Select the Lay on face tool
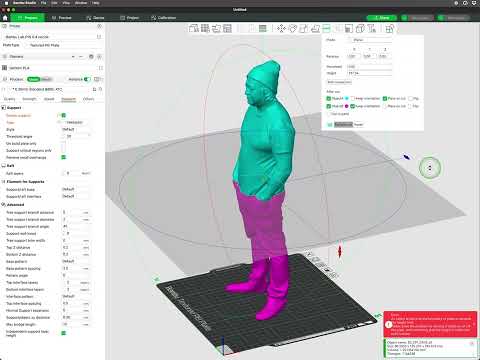 coord(315,28)
